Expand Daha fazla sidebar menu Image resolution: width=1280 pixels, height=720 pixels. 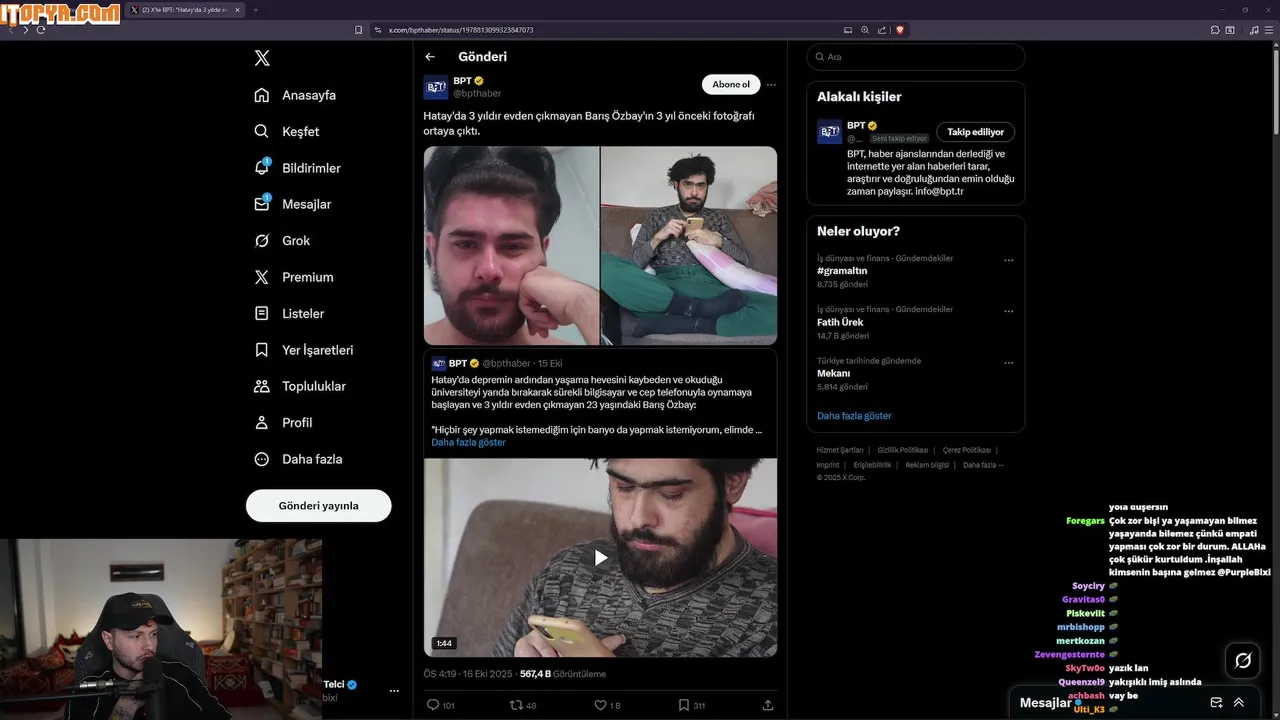point(298,459)
